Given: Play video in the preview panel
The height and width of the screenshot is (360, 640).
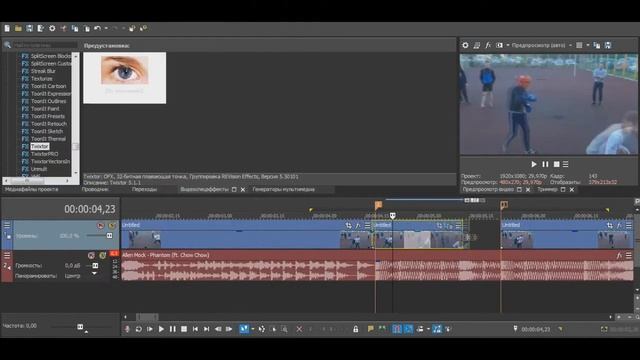Looking at the screenshot, I should [x=533, y=164].
